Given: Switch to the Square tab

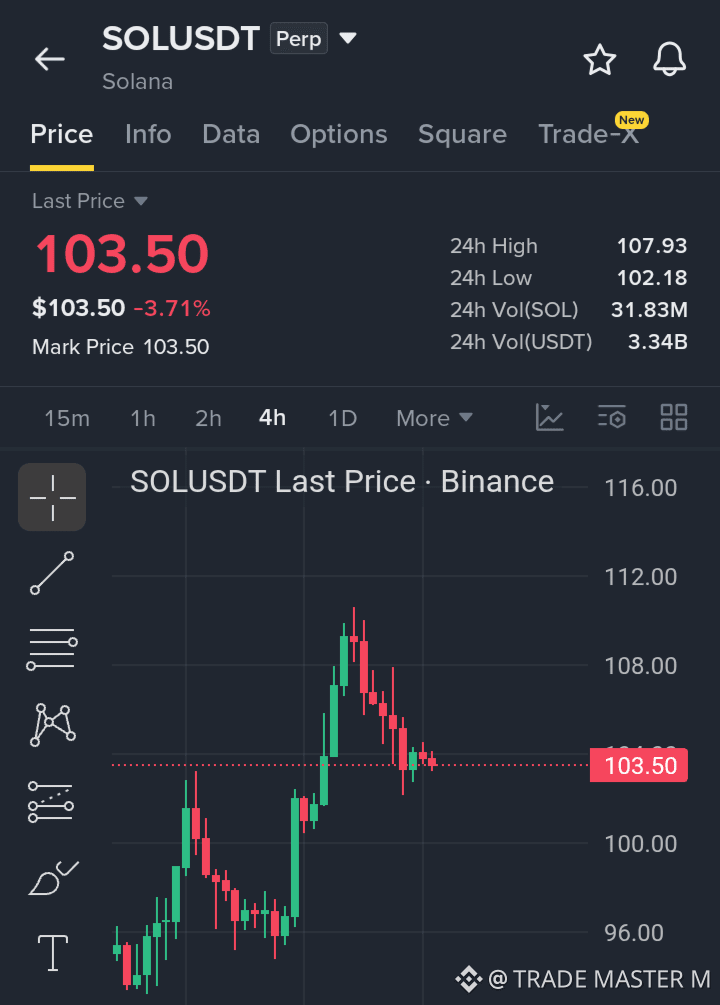Looking at the screenshot, I should [462, 135].
